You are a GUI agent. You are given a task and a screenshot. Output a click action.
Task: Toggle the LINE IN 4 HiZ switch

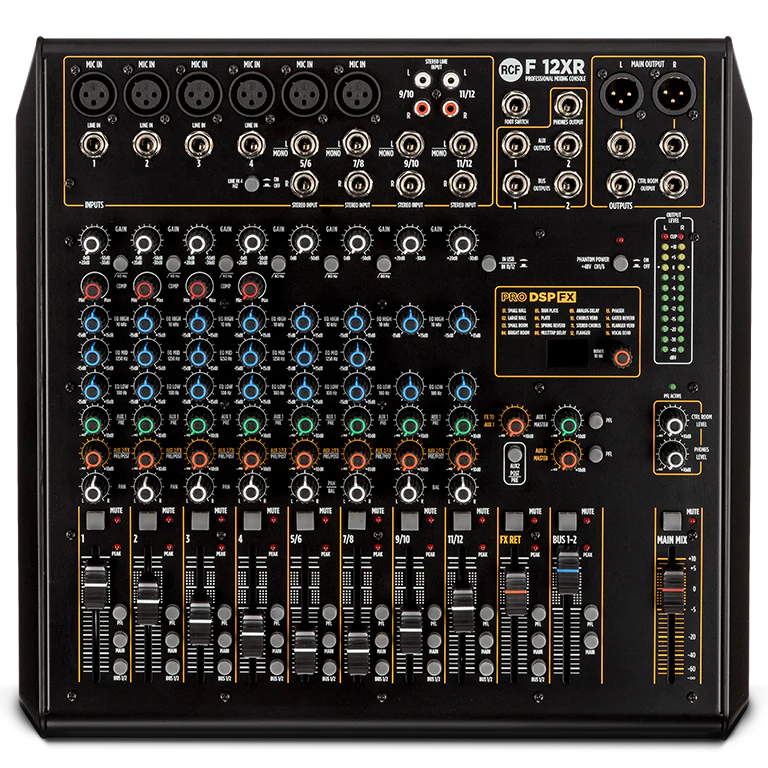click(252, 184)
